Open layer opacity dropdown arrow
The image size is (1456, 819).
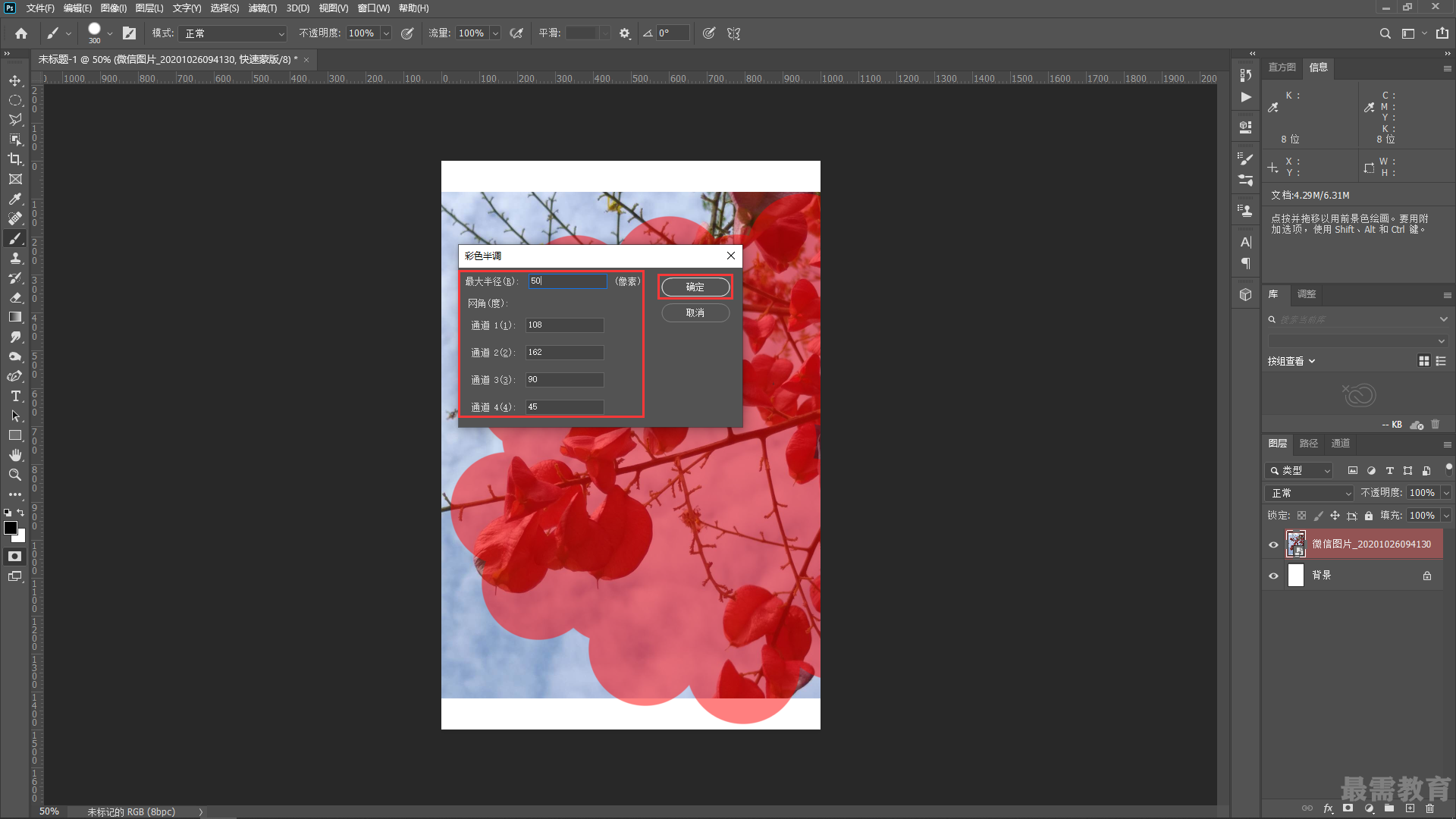coord(1446,493)
